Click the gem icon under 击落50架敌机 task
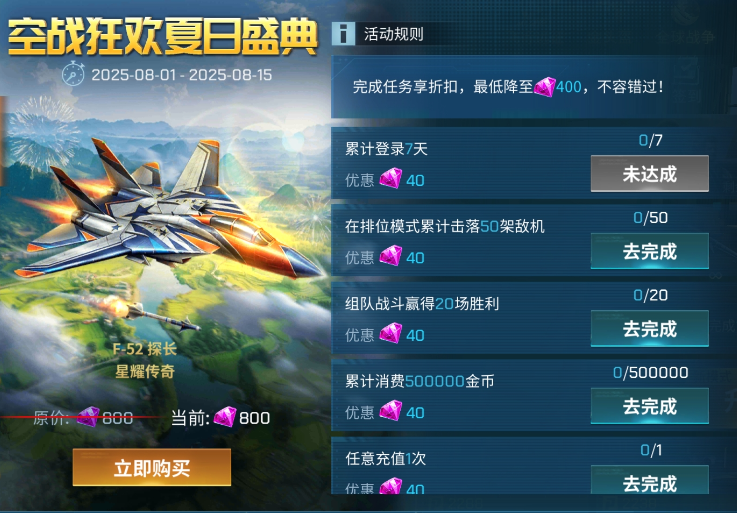The height and width of the screenshot is (513, 737). (391, 257)
